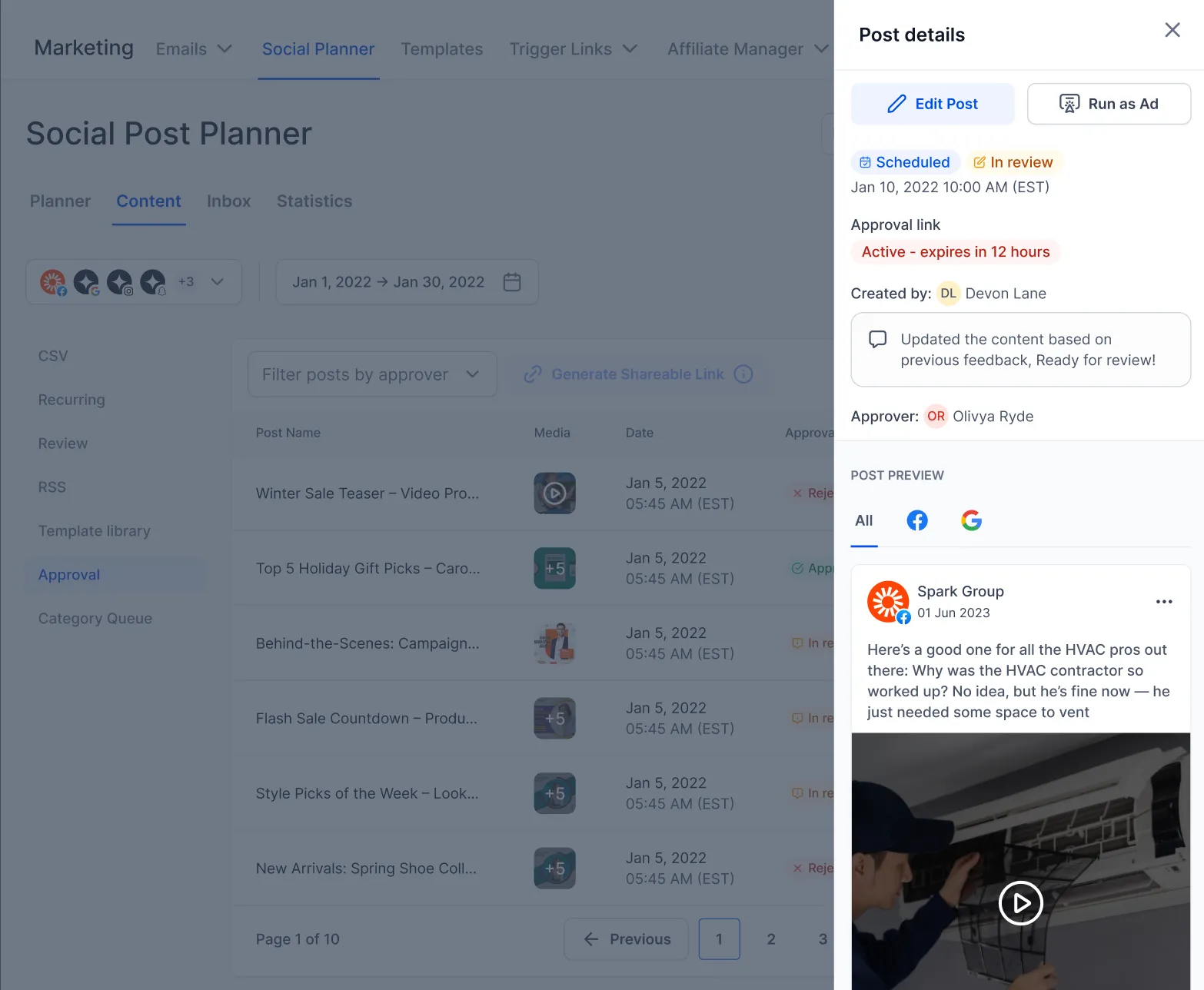Click the calendar icon in date range
The image size is (1204, 990).
coord(511,282)
